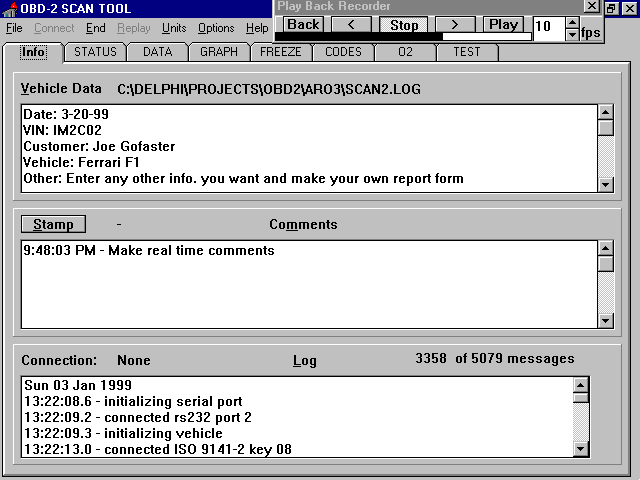Select the O2 tab

405,52
